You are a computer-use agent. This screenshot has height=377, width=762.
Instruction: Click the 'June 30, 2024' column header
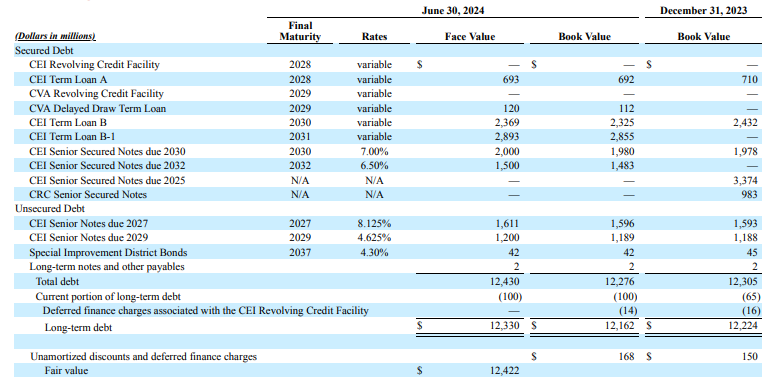tap(453, 10)
